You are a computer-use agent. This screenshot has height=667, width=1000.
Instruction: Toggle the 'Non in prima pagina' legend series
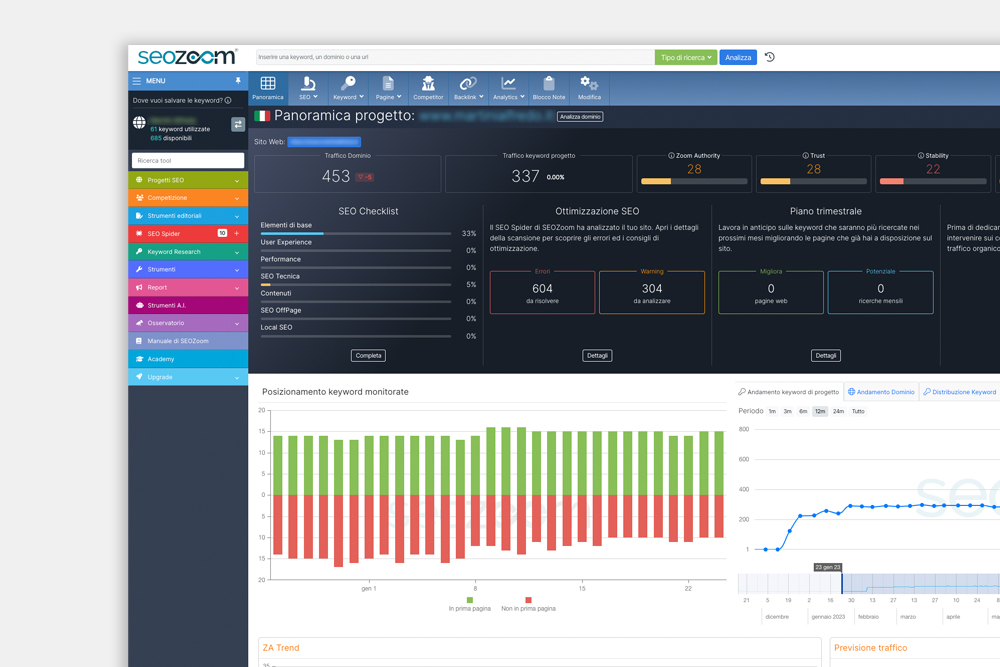click(528, 605)
